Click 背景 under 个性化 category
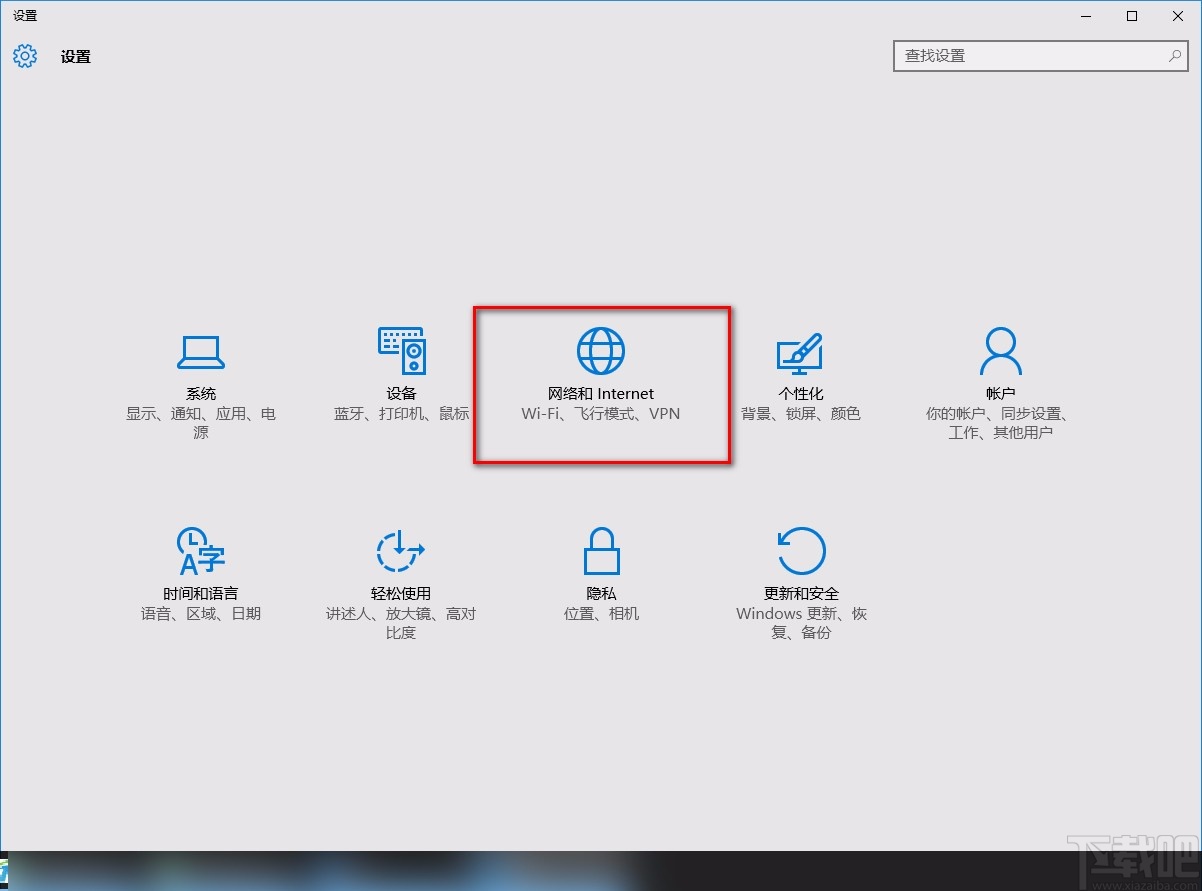 (756, 413)
